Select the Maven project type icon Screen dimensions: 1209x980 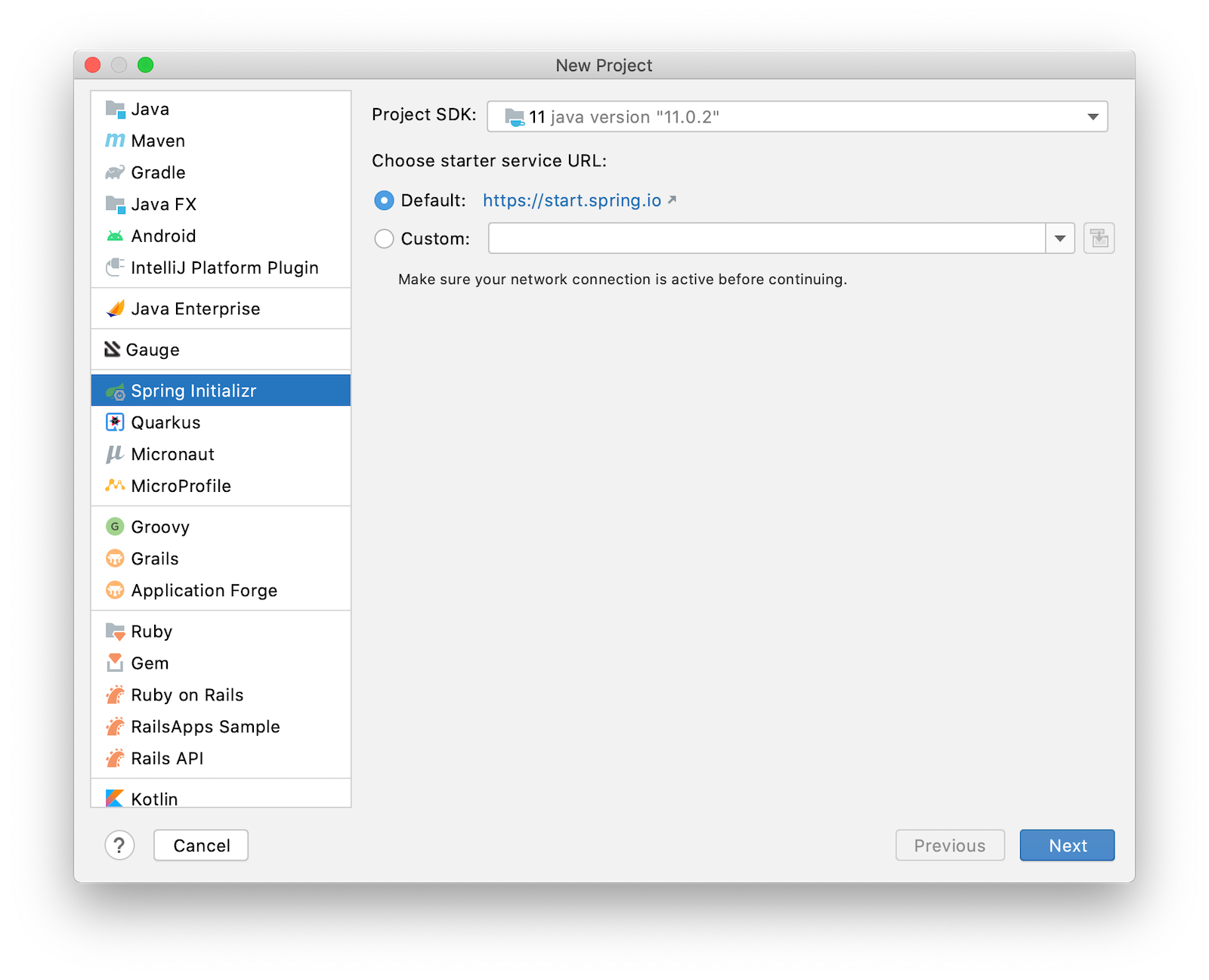point(115,141)
